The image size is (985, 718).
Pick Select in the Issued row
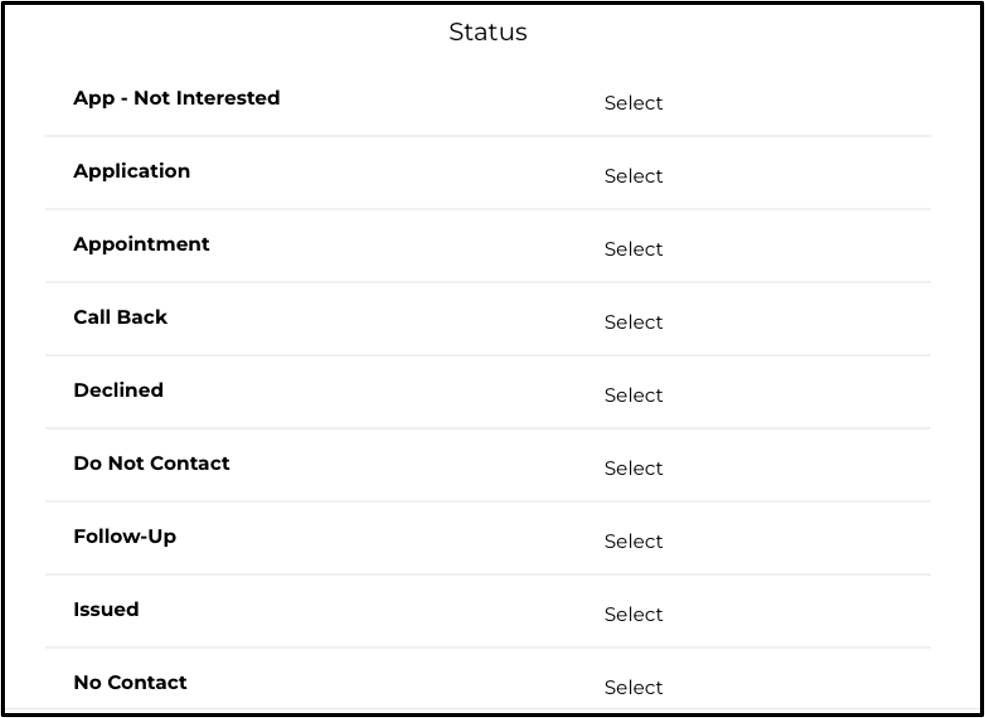point(633,614)
